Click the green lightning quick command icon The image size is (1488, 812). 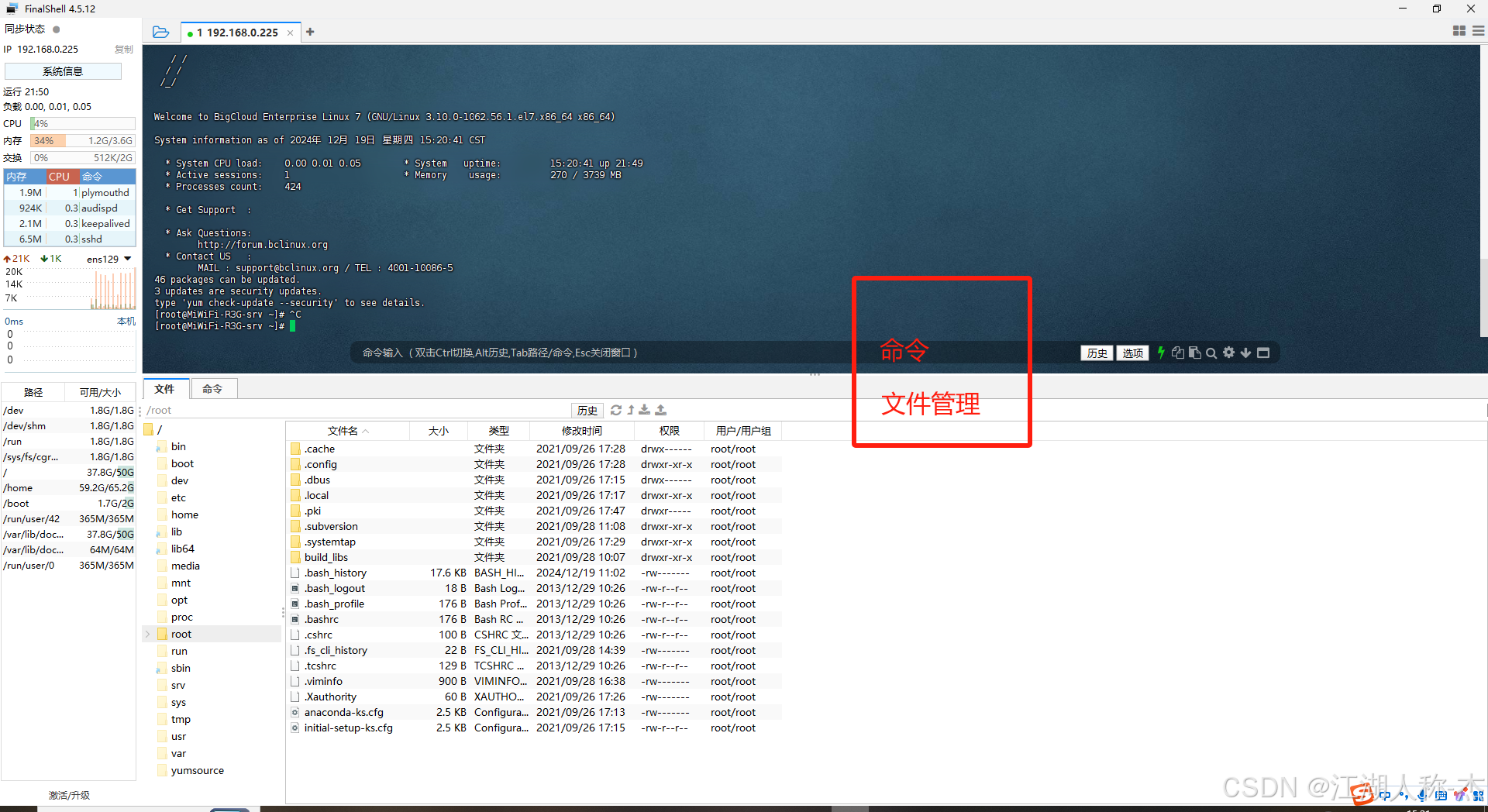click(1161, 353)
